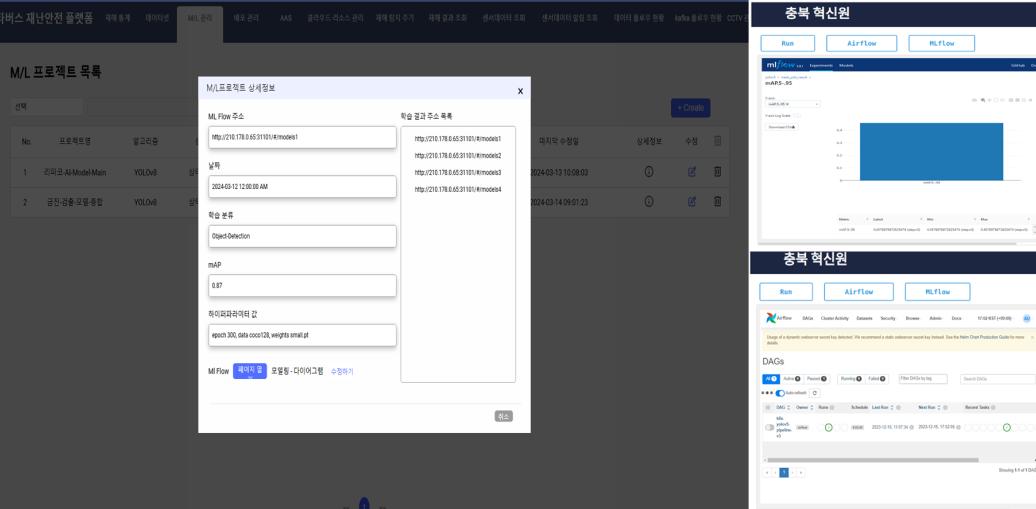Click 취소 button in dialog
The height and width of the screenshot is (509, 1036).
pyautogui.click(x=503, y=416)
